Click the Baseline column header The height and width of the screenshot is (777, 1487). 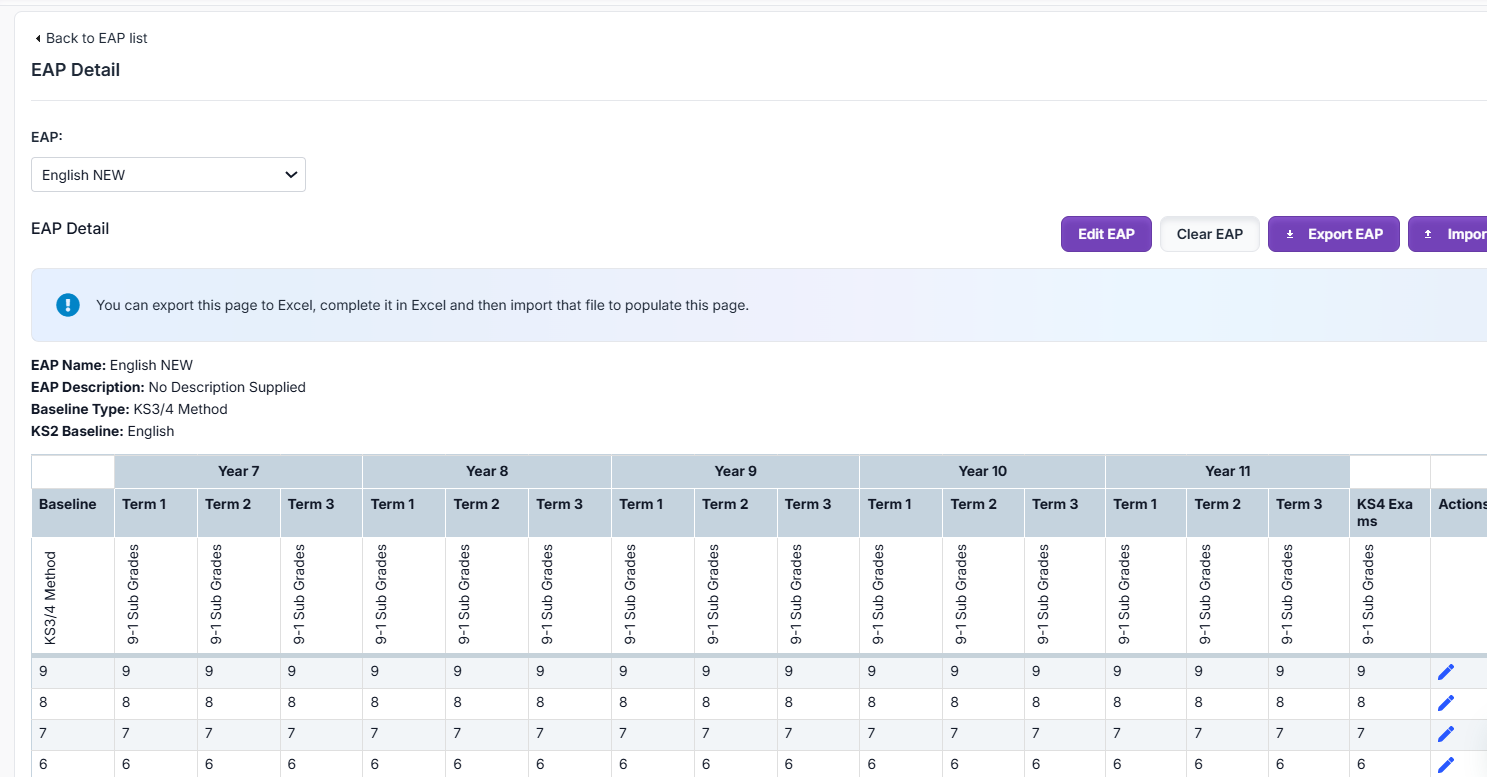pos(73,513)
